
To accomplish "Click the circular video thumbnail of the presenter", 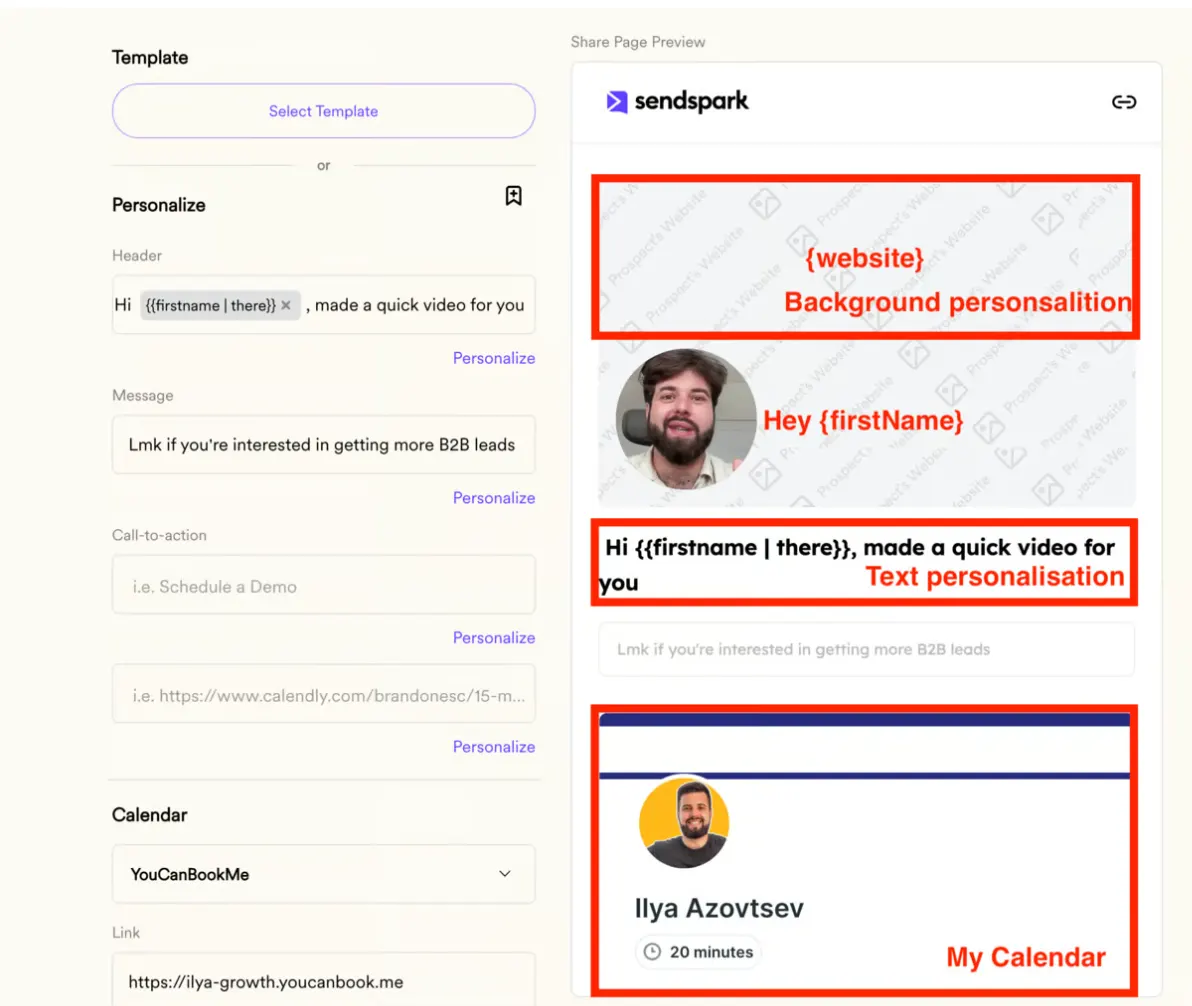I will coord(686,419).
